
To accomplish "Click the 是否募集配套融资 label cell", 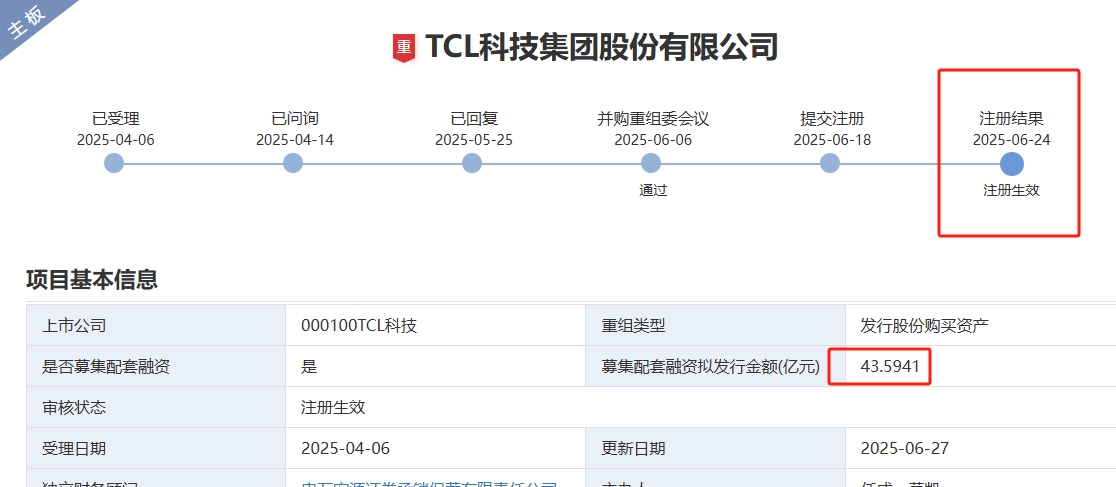I will click(x=156, y=367).
